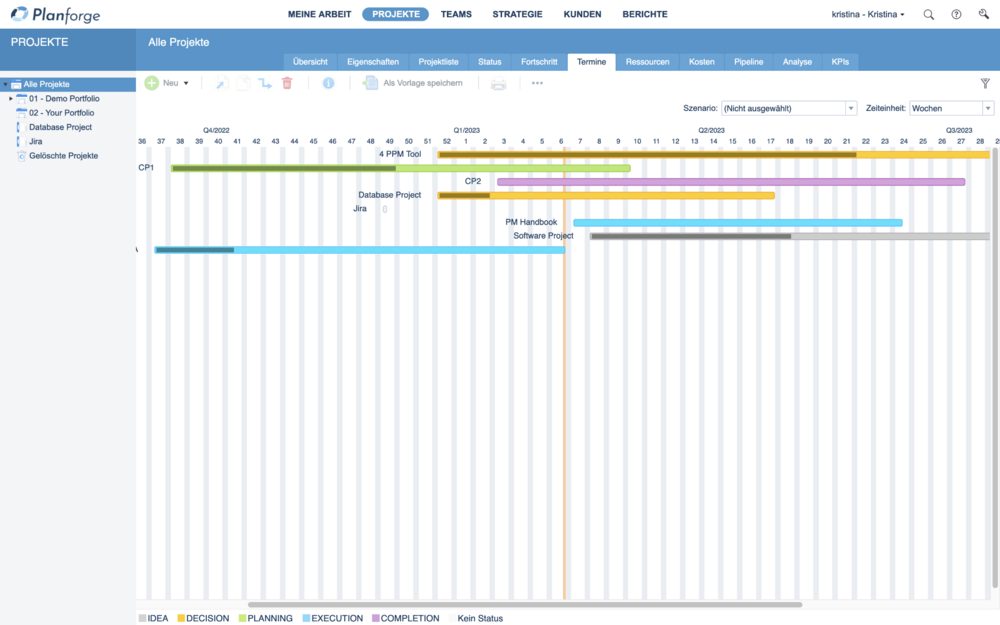Open the BERICHTE main menu

644,14
